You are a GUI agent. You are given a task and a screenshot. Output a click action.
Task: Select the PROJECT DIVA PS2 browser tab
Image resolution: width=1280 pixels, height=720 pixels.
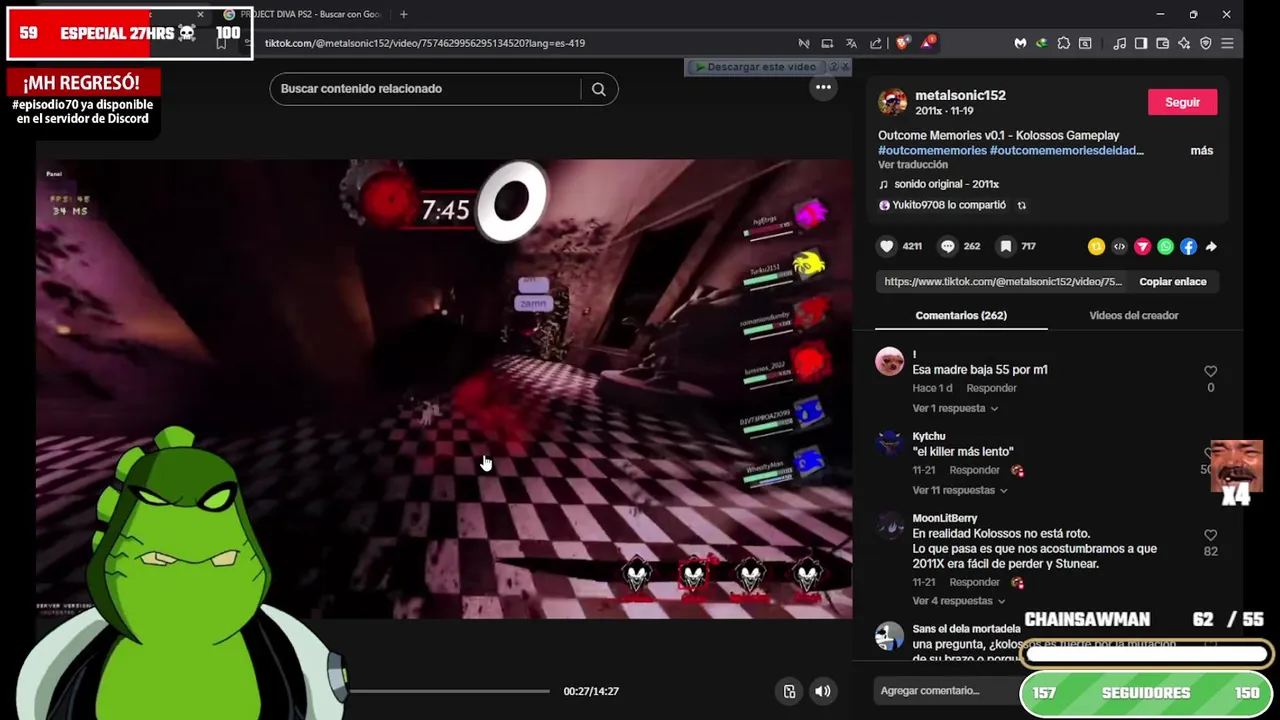tap(303, 14)
